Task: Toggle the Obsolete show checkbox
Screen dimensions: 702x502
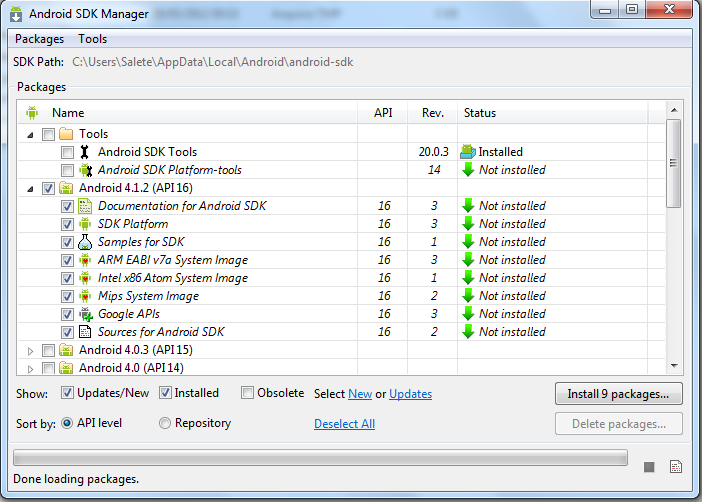Action: pyautogui.click(x=247, y=393)
